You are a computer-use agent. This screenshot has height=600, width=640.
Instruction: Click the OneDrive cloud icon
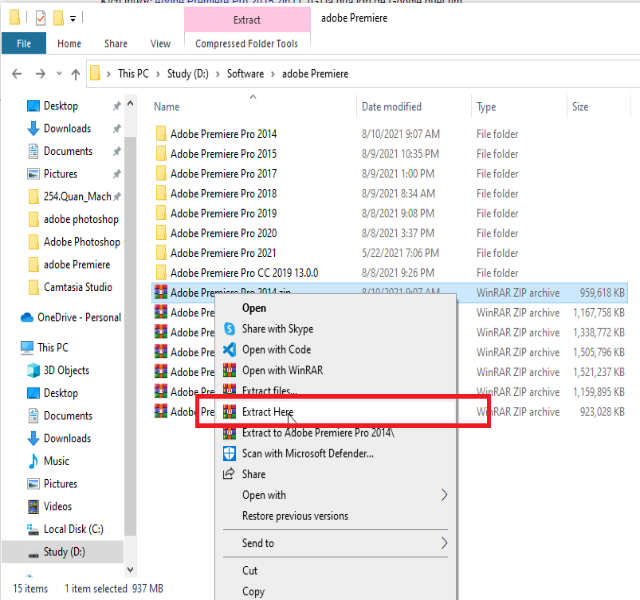[x=27, y=317]
